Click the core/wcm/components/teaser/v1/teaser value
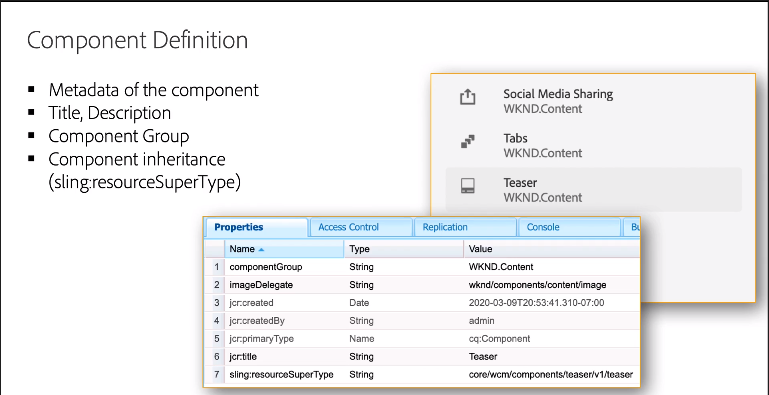Screen dimensions: 769x395 tap(551, 375)
